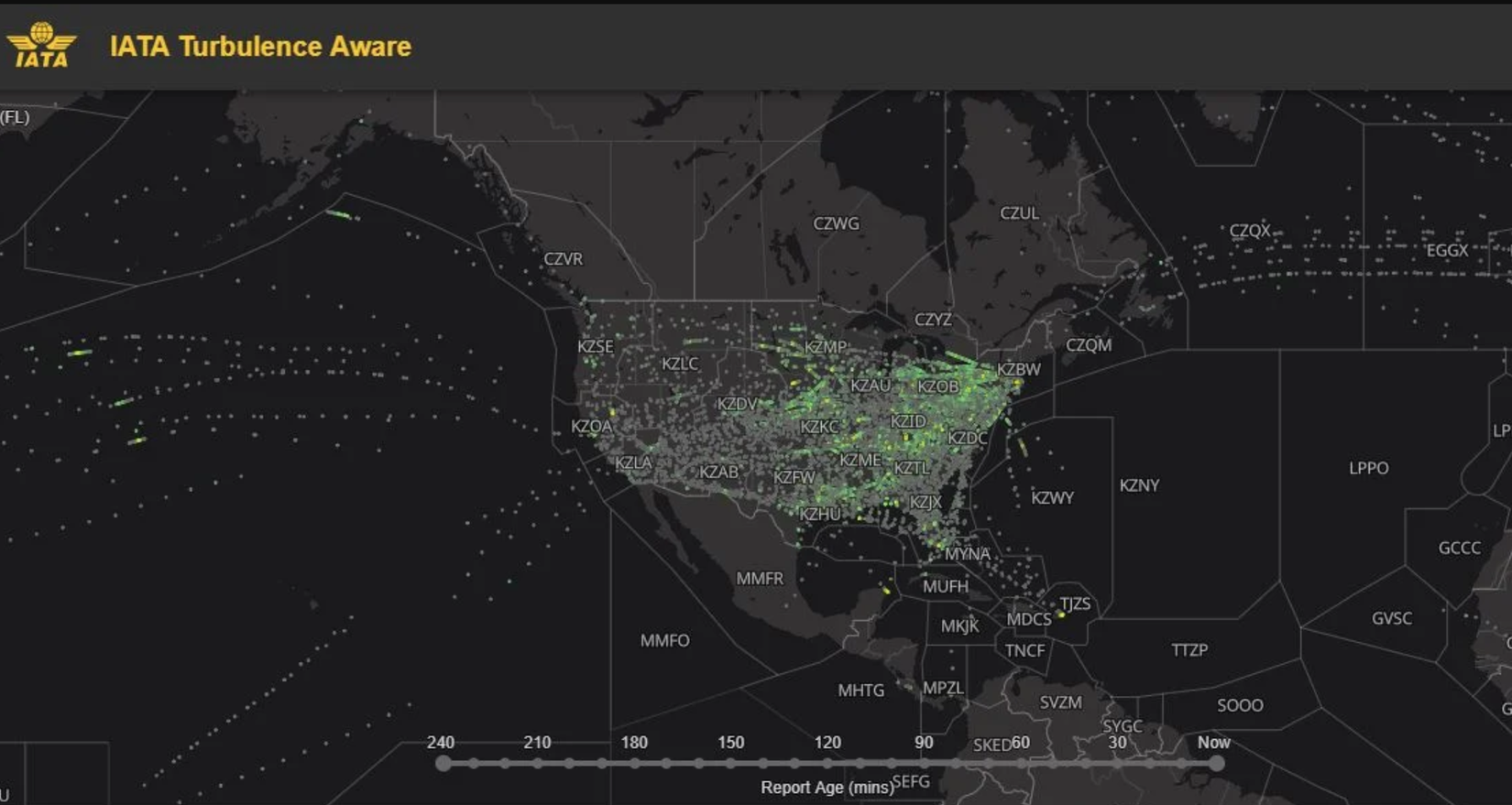The height and width of the screenshot is (805, 1512).
Task: Pick the 210-minute report age tick
Action: [x=538, y=764]
